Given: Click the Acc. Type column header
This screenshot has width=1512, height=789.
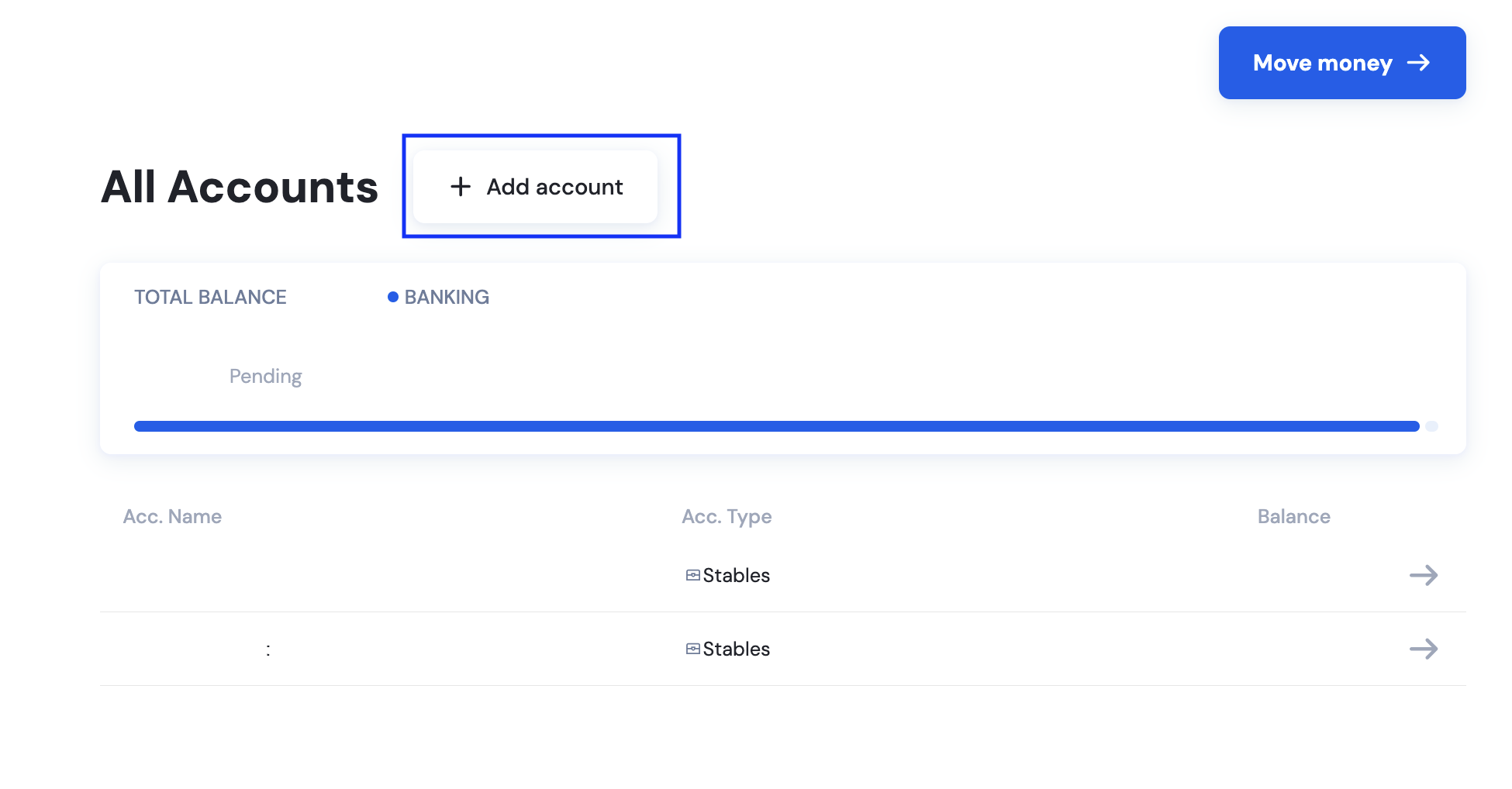Looking at the screenshot, I should pyautogui.click(x=727, y=517).
